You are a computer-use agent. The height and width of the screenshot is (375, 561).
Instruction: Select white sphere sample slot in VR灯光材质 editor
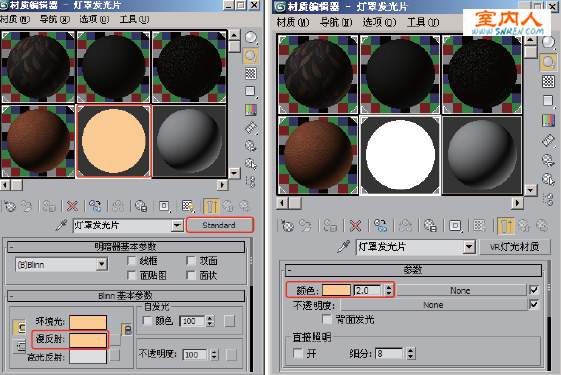[400, 155]
